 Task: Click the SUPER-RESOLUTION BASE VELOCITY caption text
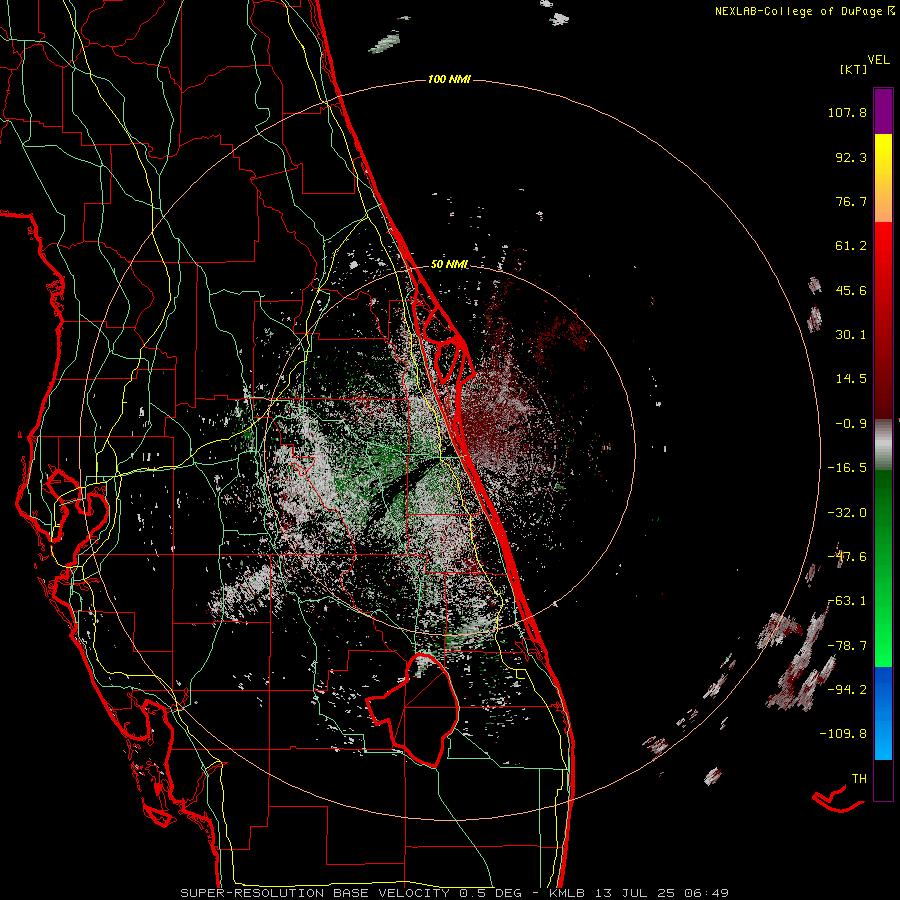pyautogui.click(x=315, y=893)
